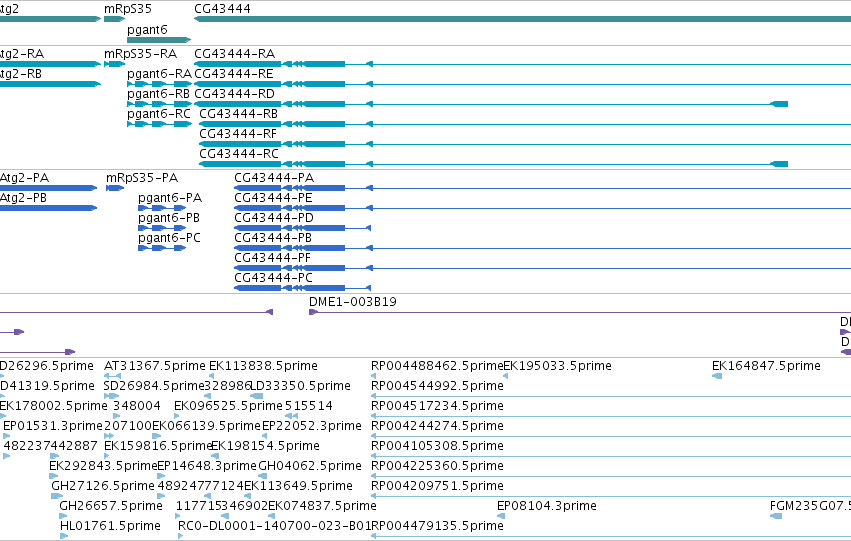Viewport: 851px width, 541px height.
Task: Select the RP004225360.5prime feature label
Action: pos(437,467)
